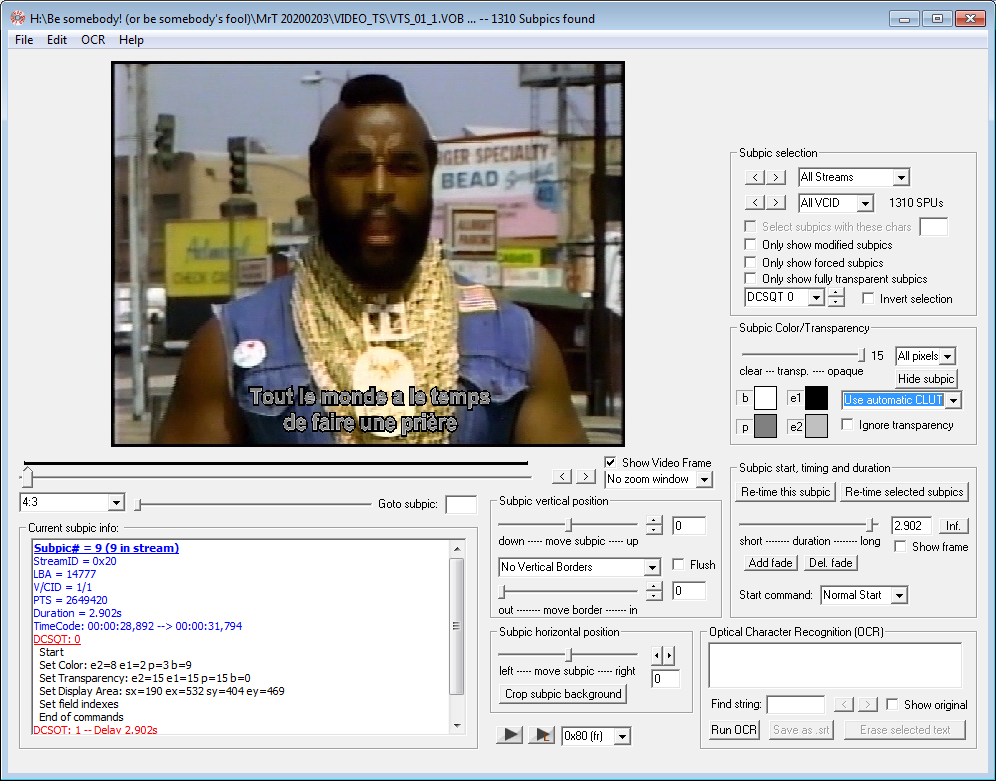Toggle Ignore transparency checkbox
The height and width of the screenshot is (781, 996).
(x=847, y=424)
